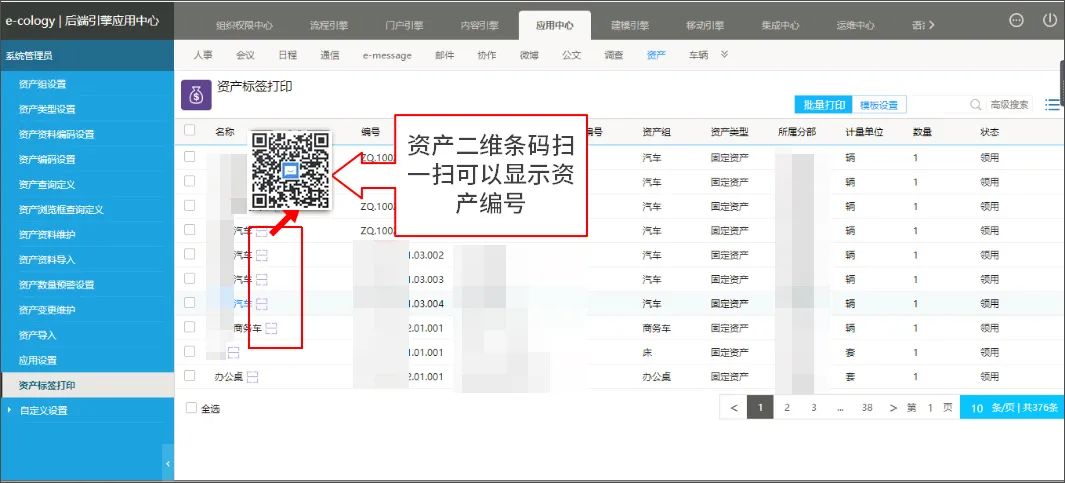This screenshot has height=483, width=1065.
Task: Open 资产类型设置 in sidebar
Action: click(47, 109)
